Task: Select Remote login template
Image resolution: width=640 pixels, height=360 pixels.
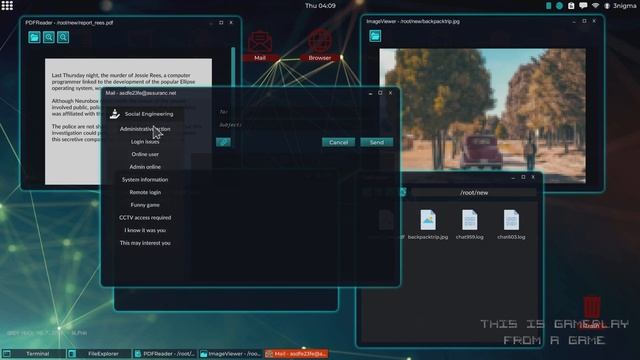Action: 145,192
